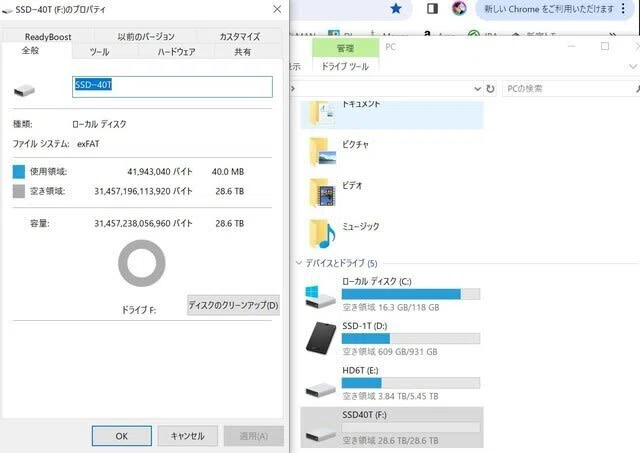Select the HD6T (E:) drive icon
This screenshot has height=453, width=640.
coord(320,390)
